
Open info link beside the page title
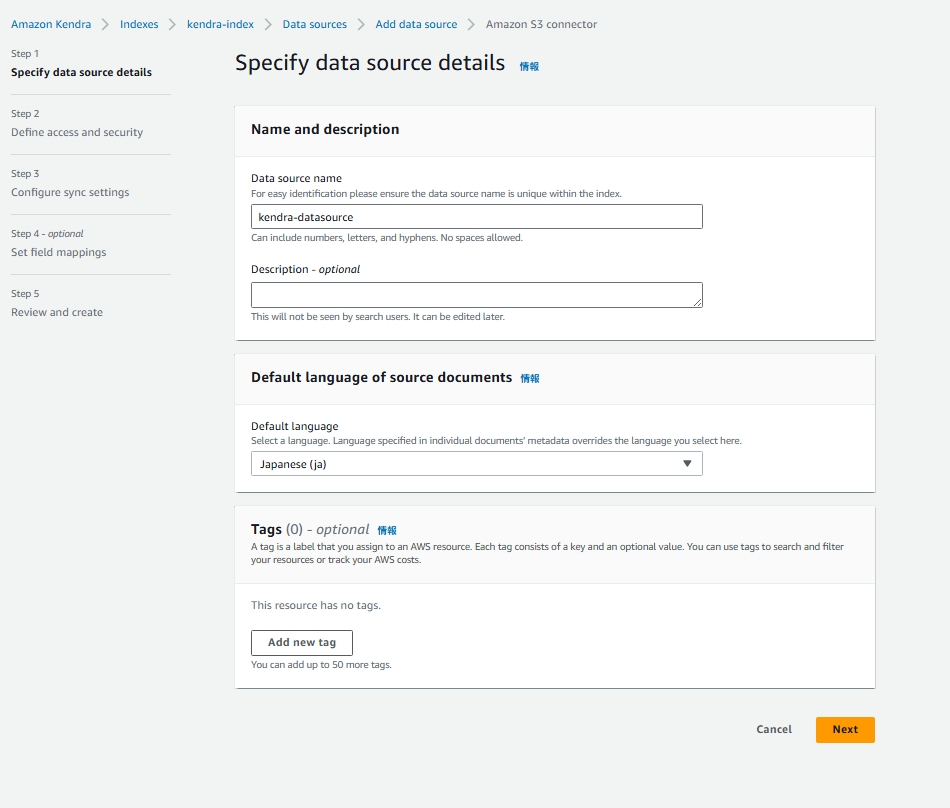click(529, 66)
